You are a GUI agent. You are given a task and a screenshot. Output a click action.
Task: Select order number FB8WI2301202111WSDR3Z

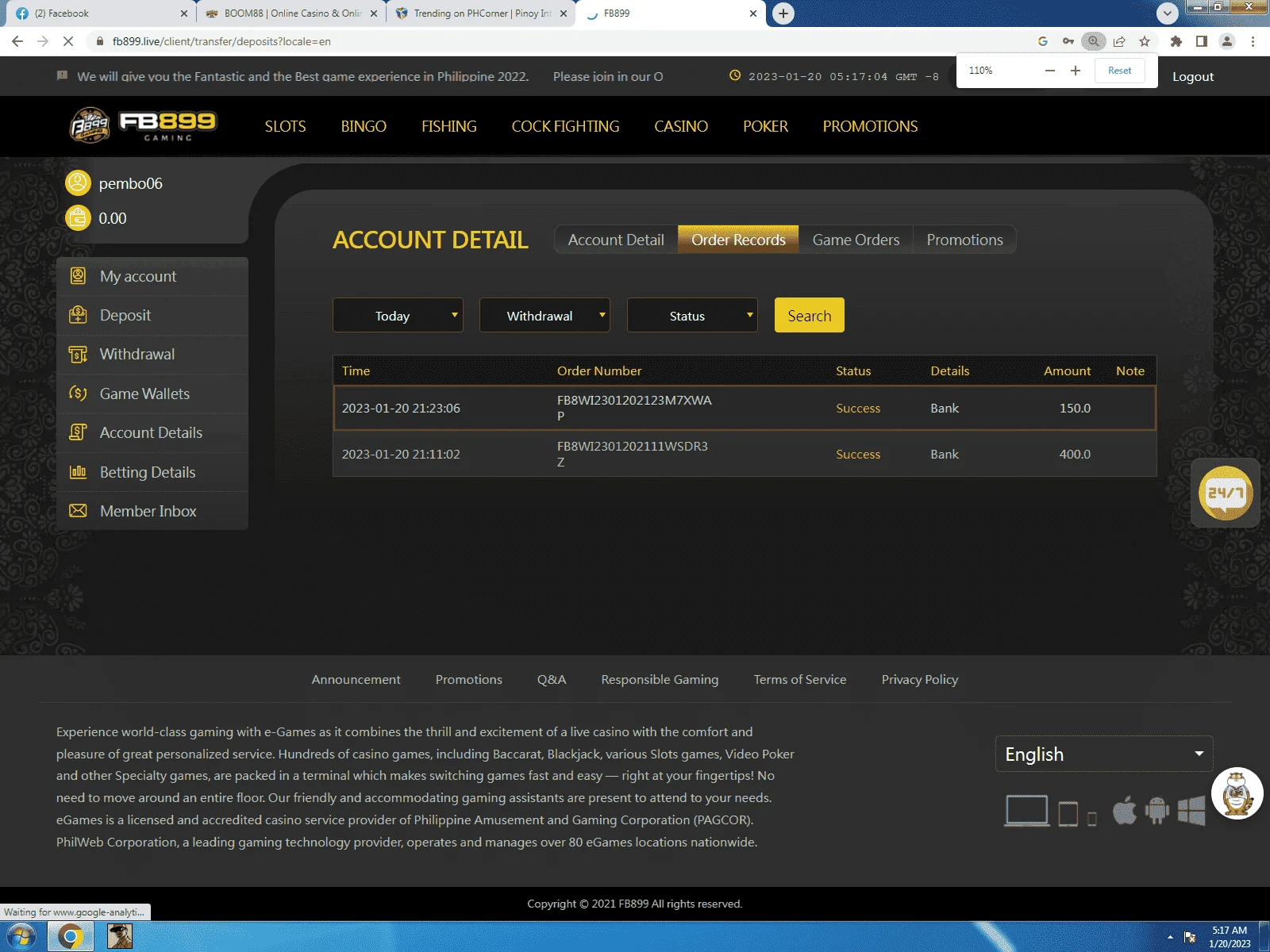point(633,454)
